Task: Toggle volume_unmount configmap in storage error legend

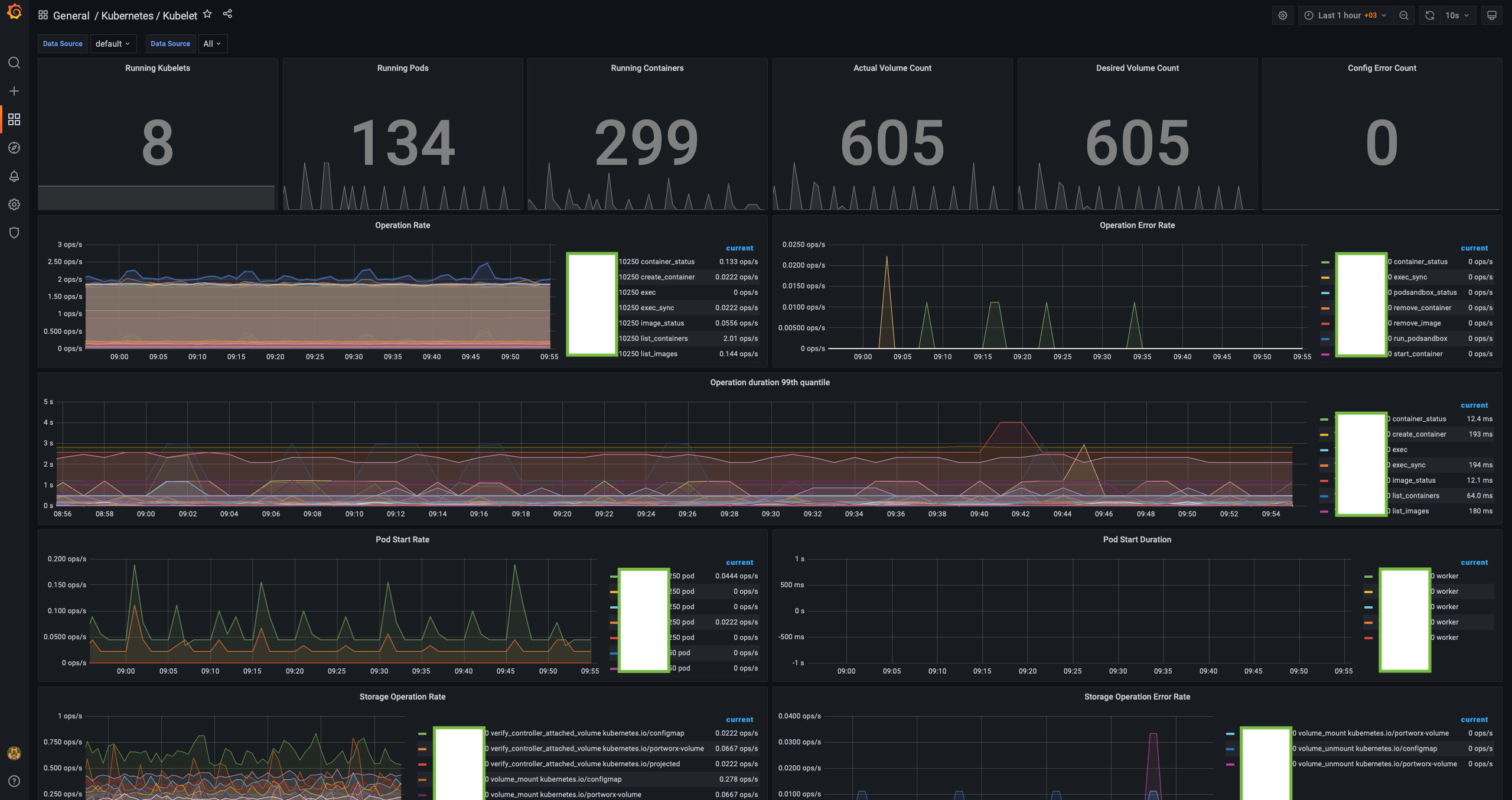Action: click(x=1365, y=749)
